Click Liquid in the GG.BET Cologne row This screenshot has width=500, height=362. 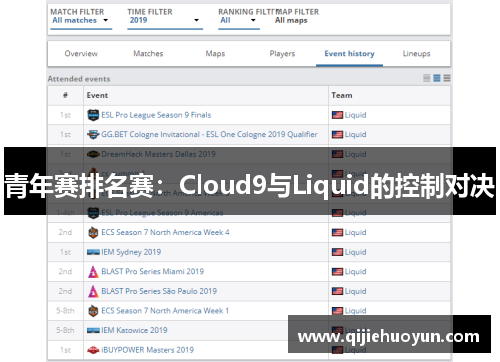pos(356,135)
